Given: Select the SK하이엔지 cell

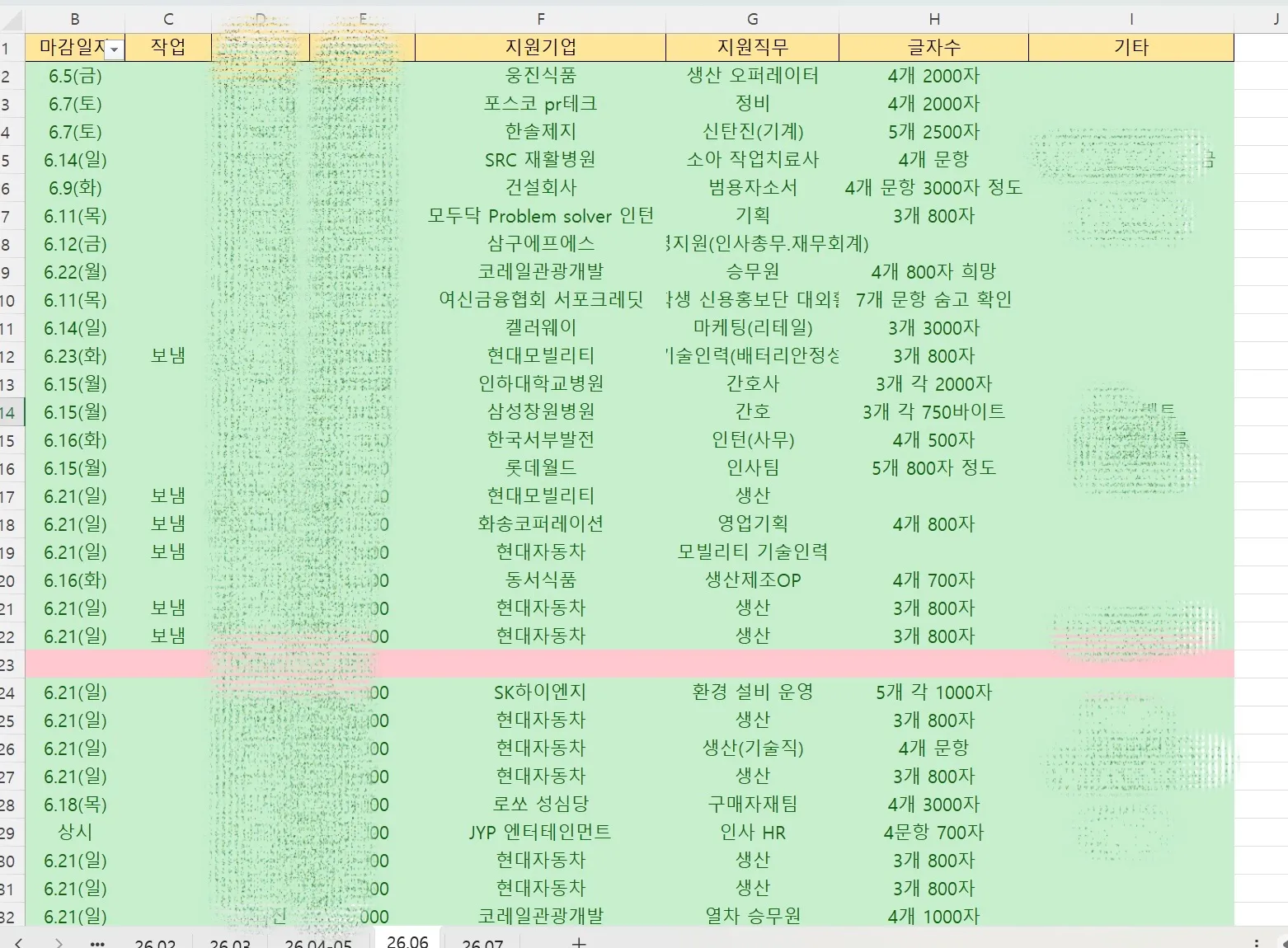Looking at the screenshot, I should click(x=540, y=692).
